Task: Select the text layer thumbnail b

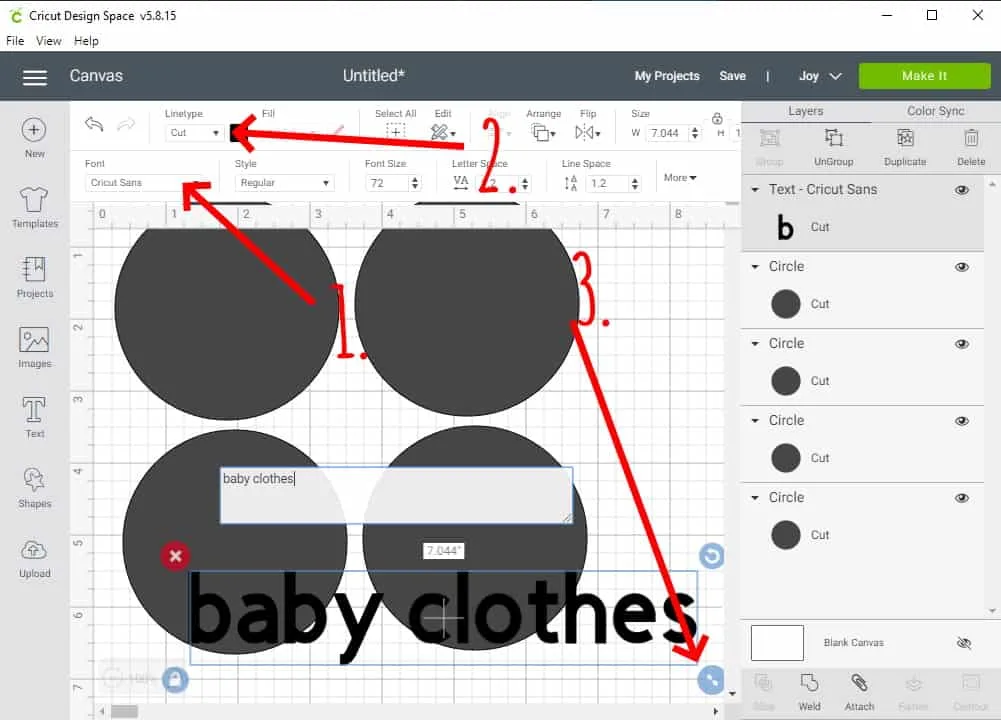Action: coord(785,227)
